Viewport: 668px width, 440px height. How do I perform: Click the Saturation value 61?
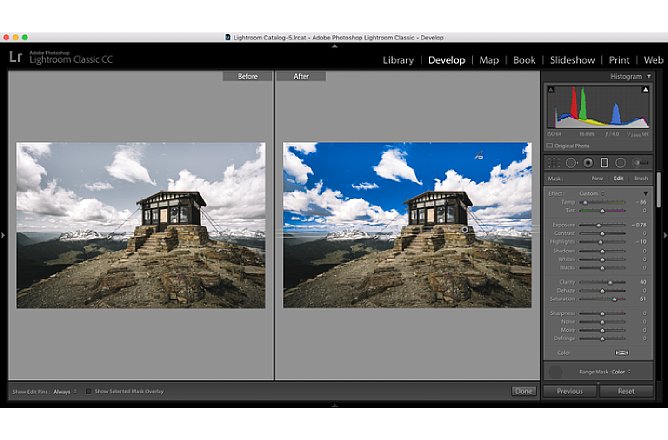click(643, 299)
